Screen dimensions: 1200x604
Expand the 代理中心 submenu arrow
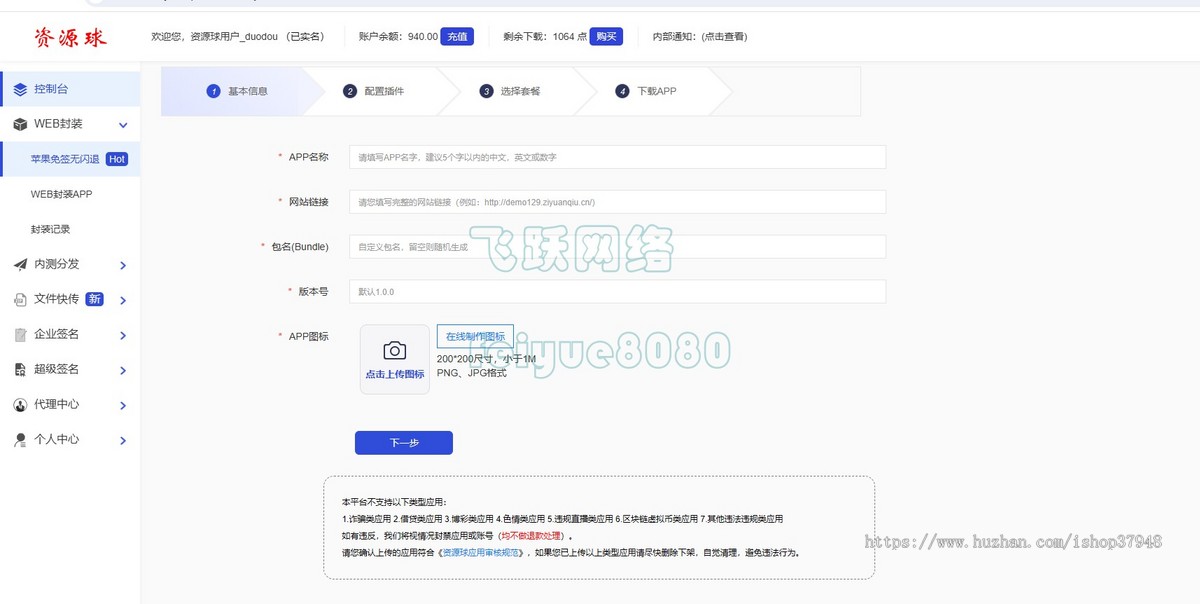coord(123,405)
